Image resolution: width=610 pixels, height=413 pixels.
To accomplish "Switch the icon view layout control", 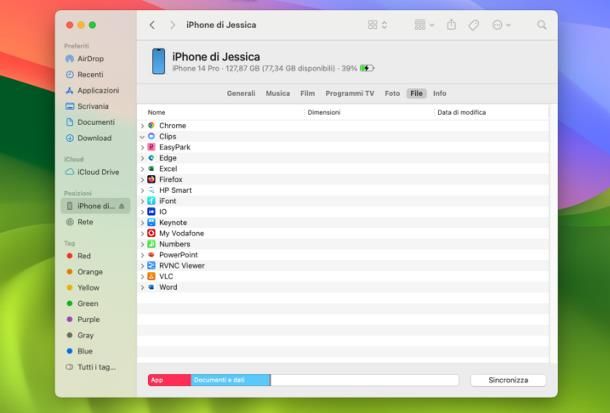I will point(377,25).
